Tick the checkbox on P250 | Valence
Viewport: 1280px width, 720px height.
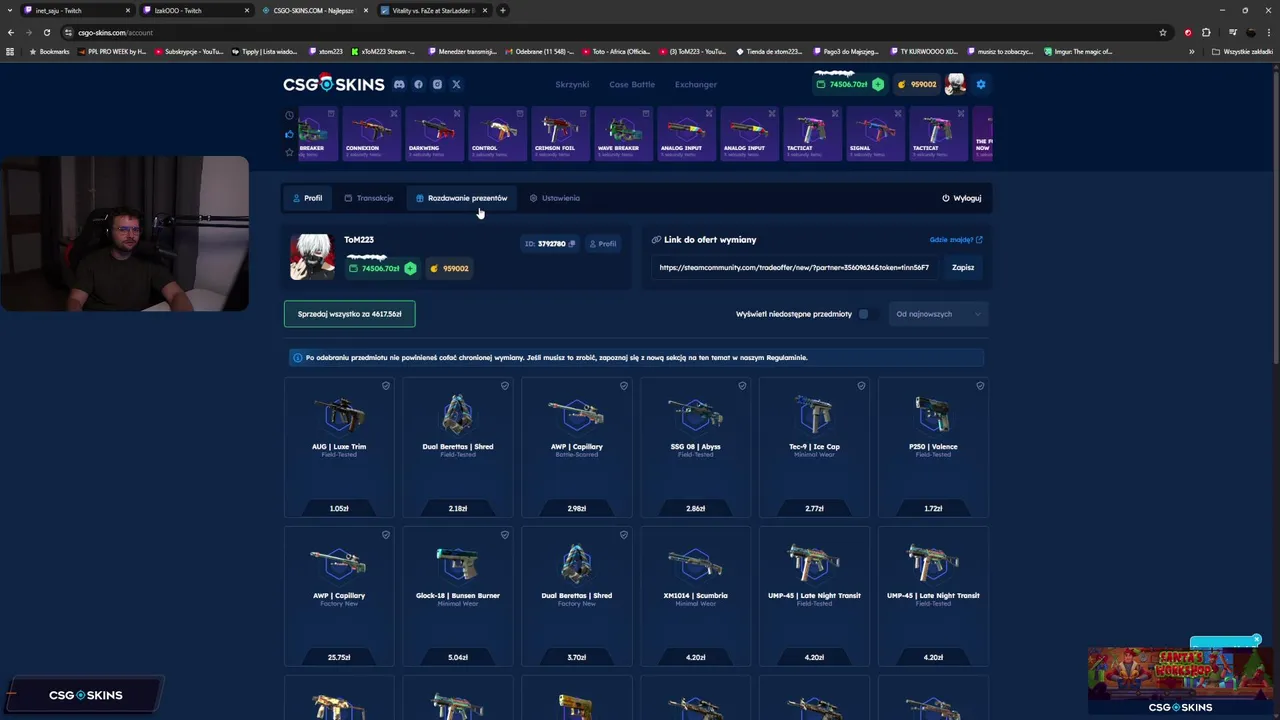point(980,386)
